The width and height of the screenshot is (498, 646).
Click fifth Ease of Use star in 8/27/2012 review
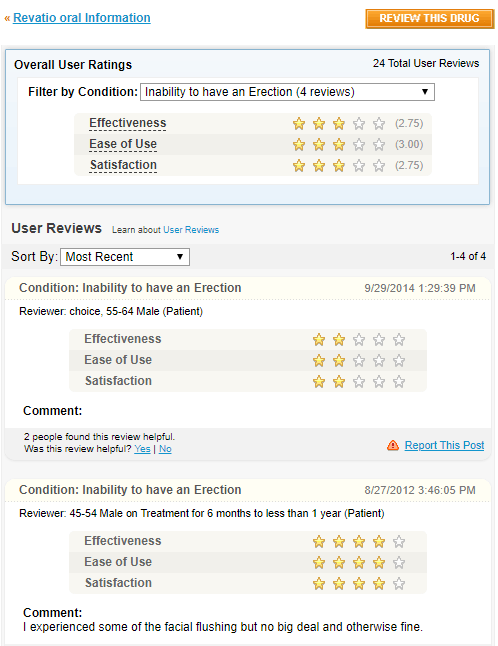pos(399,563)
